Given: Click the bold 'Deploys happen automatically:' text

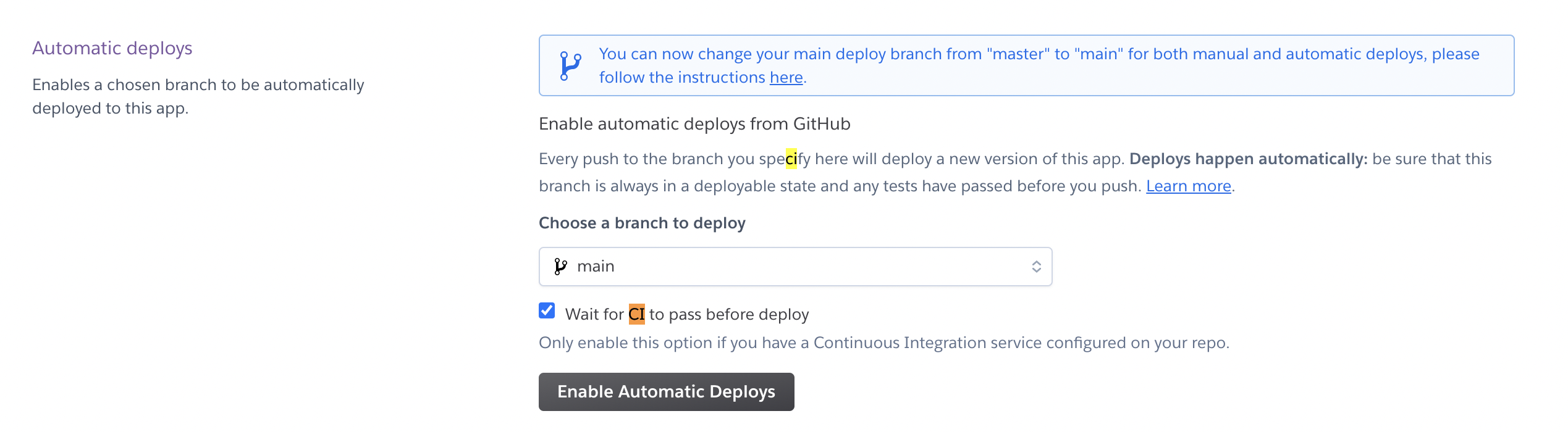Looking at the screenshot, I should [x=1248, y=159].
